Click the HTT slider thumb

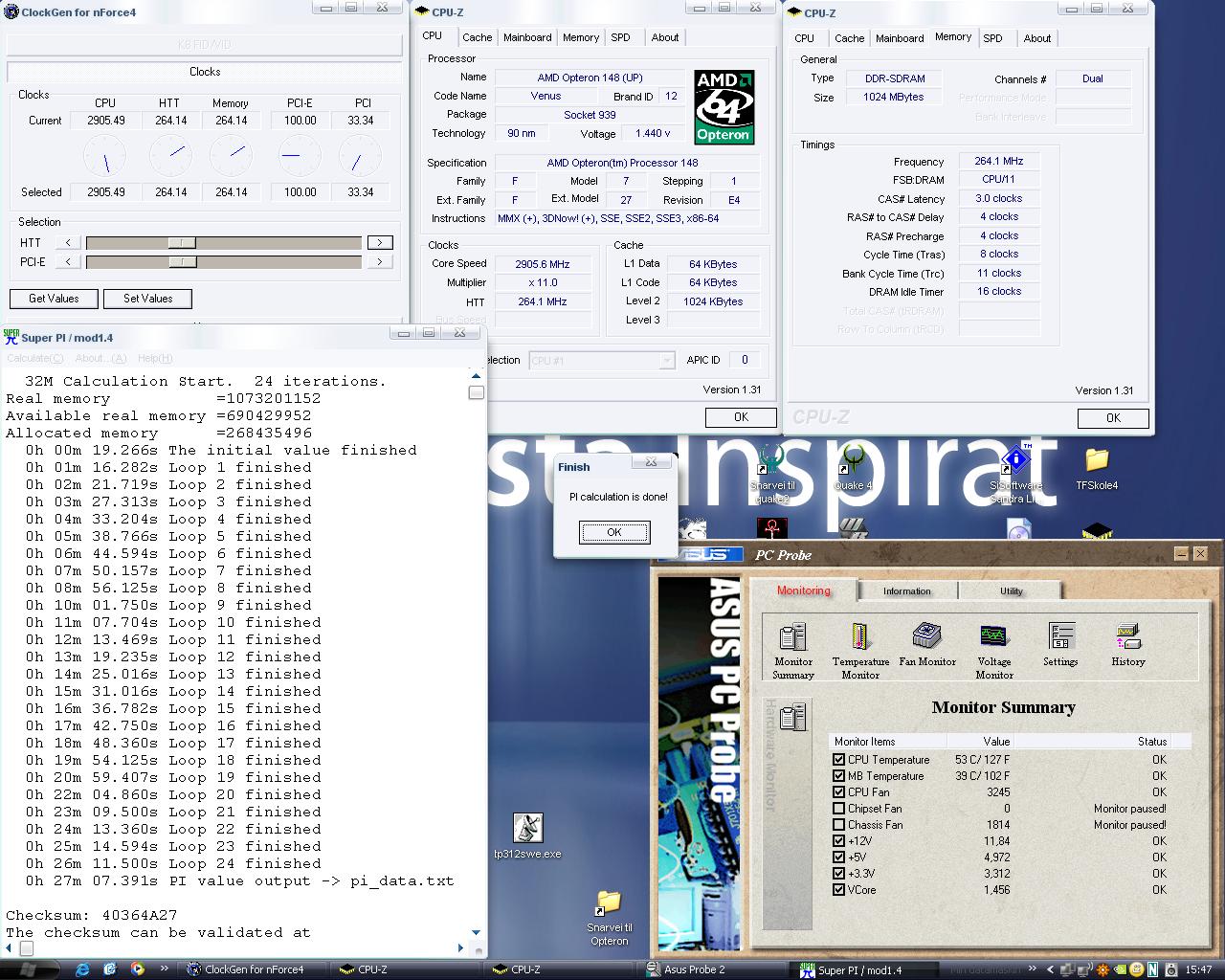coord(181,243)
